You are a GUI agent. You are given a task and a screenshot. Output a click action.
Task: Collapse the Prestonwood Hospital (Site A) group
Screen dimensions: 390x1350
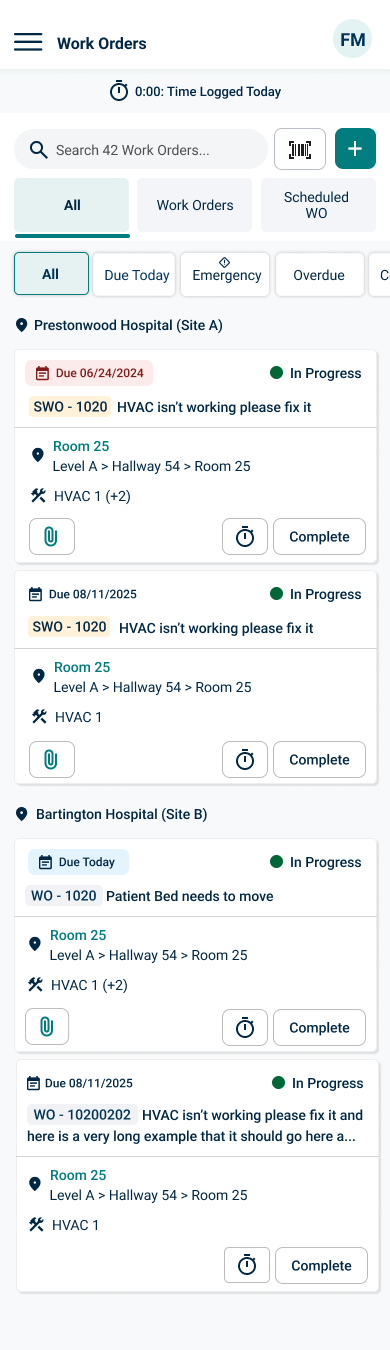coord(119,325)
